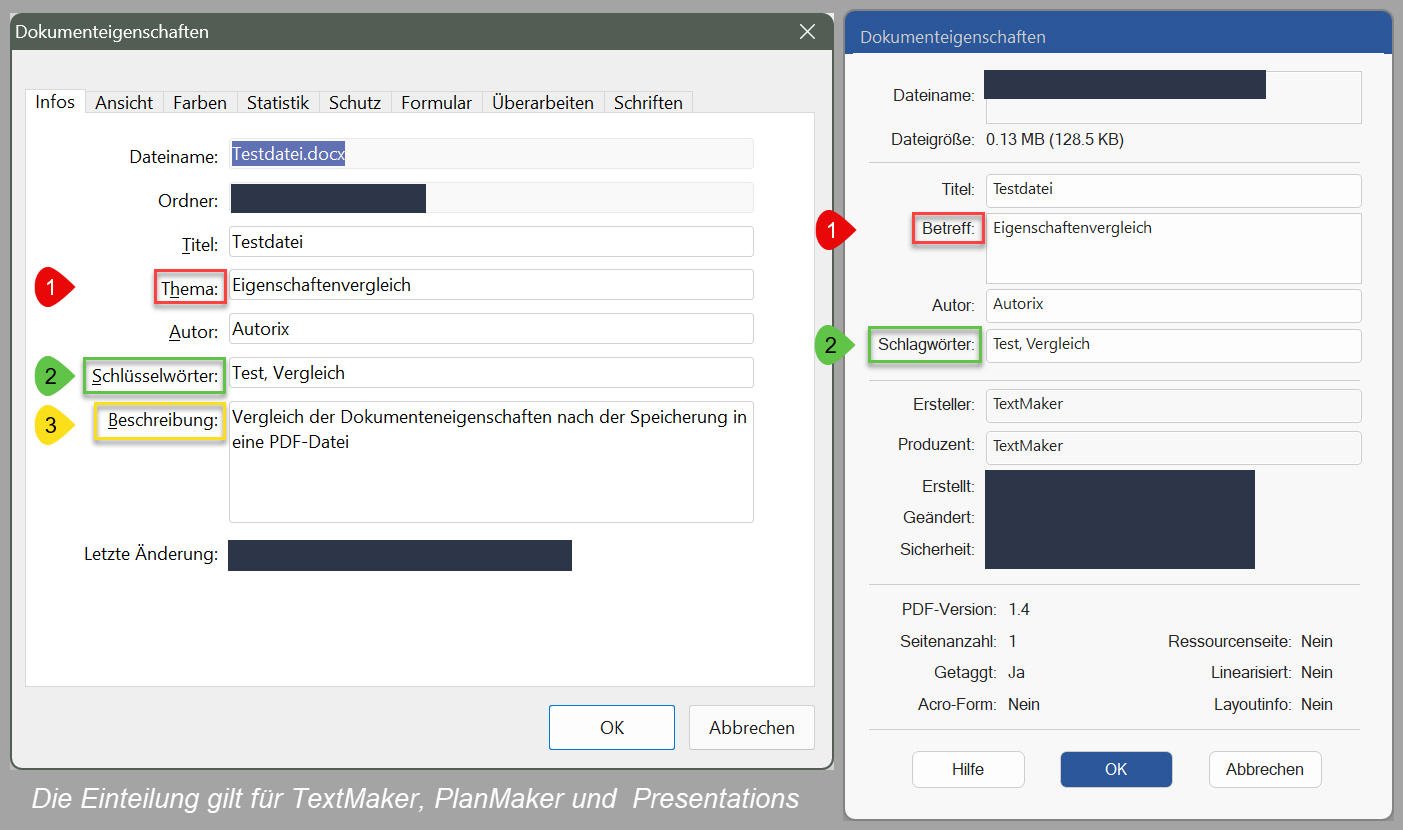Open the Farben tab
This screenshot has width=1403, height=830.
(x=200, y=102)
